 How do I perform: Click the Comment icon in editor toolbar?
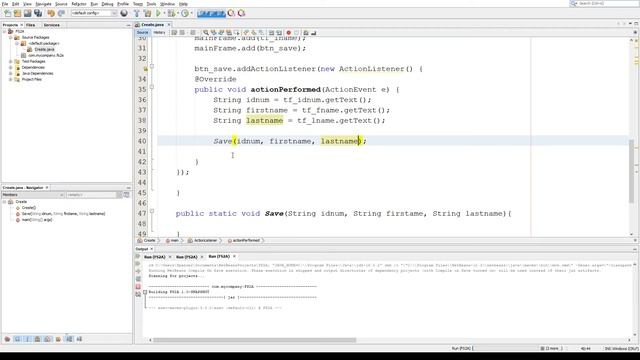click(306, 33)
